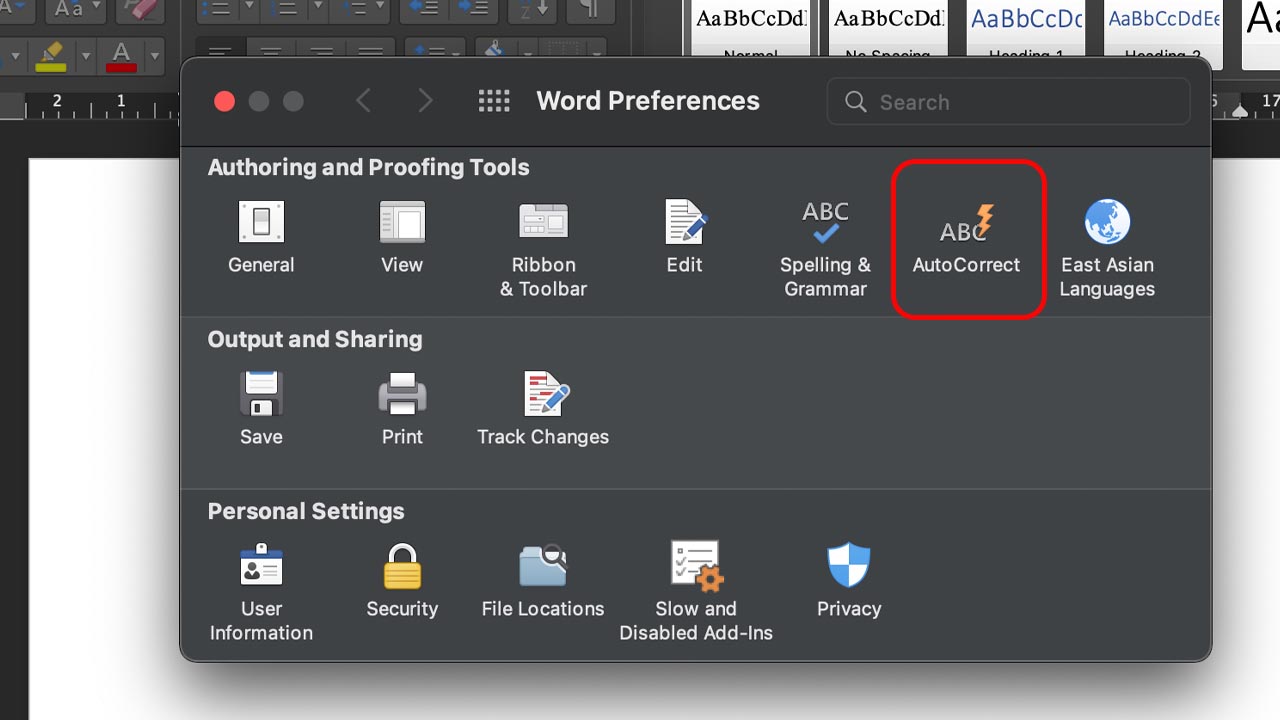Open the Privacy preferences pane
This screenshot has height=720, width=1280.
pos(849,581)
